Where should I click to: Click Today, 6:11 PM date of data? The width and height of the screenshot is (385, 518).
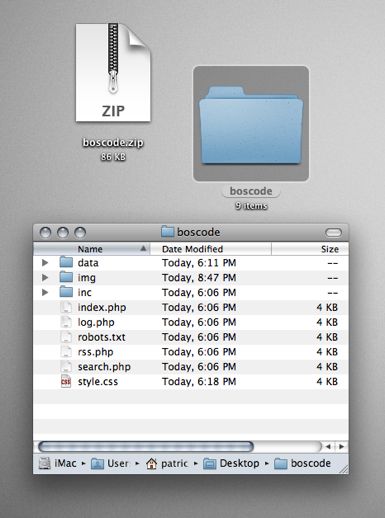(199, 263)
